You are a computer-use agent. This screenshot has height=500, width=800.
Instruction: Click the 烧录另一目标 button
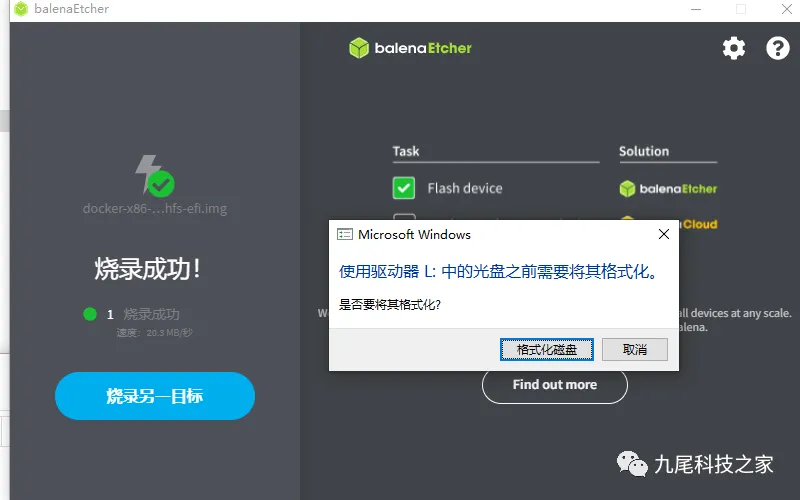[x=155, y=396]
